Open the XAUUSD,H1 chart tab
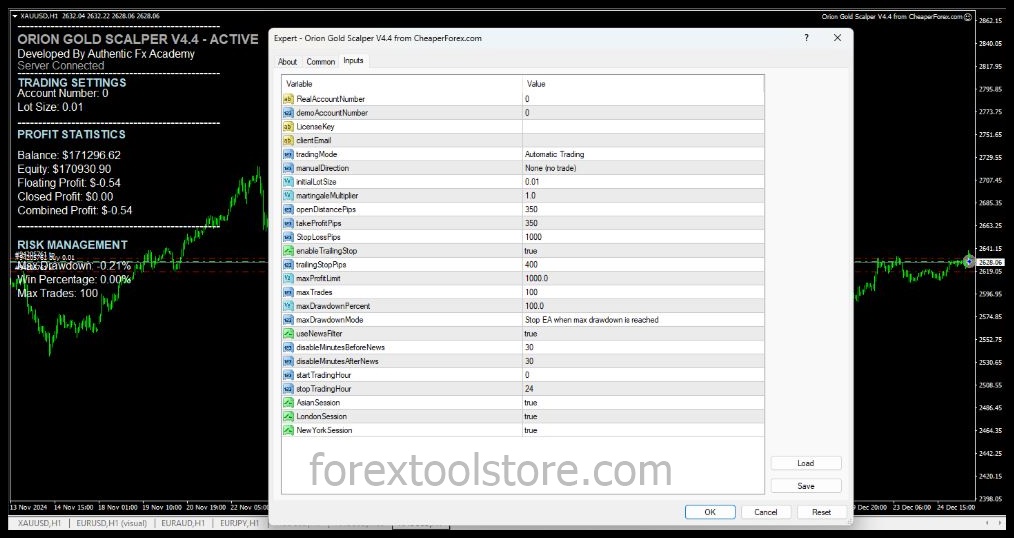 click(x=39, y=523)
